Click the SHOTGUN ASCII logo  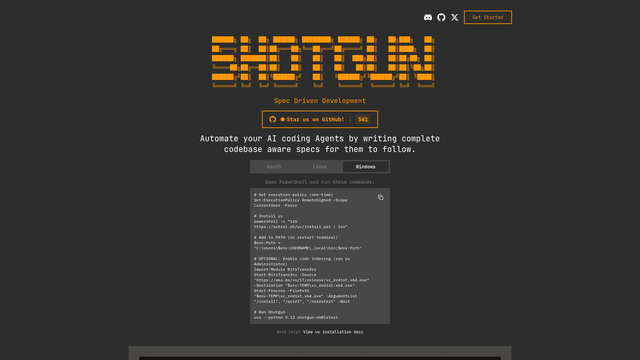[x=323, y=62]
